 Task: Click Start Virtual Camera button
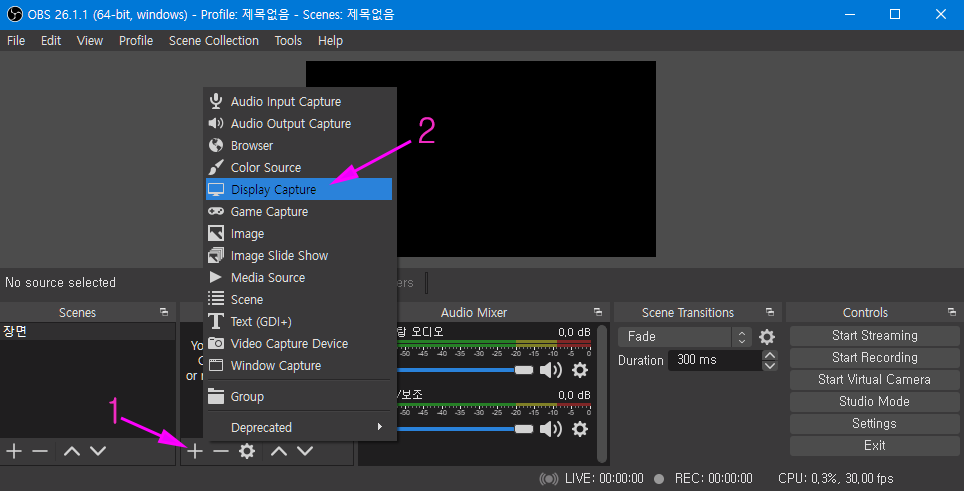(x=874, y=380)
